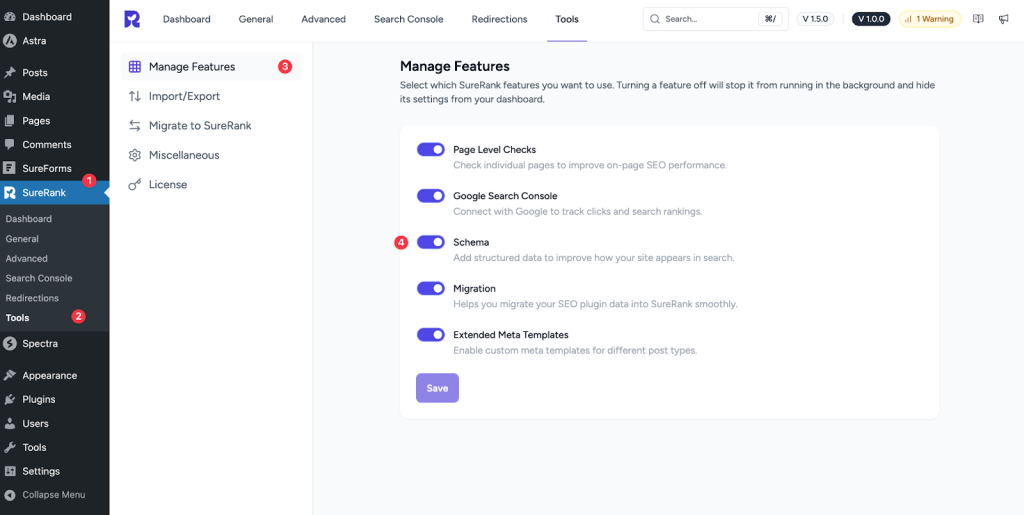This screenshot has width=1024, height=515.
Task: Save the feature settings
Action: pyautogui.click(x=437, y=388)
